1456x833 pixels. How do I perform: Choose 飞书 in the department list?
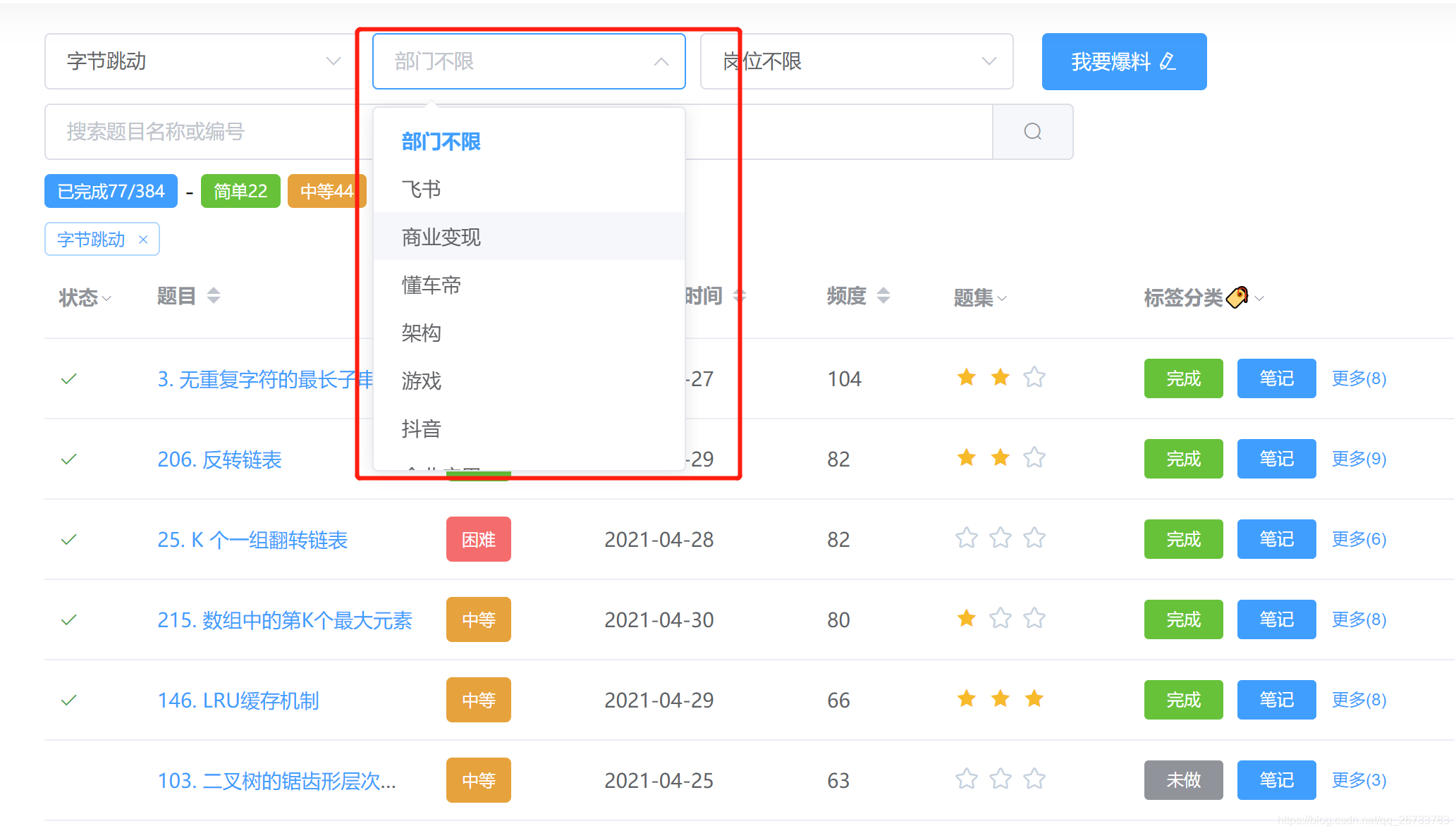coord(422,190)
